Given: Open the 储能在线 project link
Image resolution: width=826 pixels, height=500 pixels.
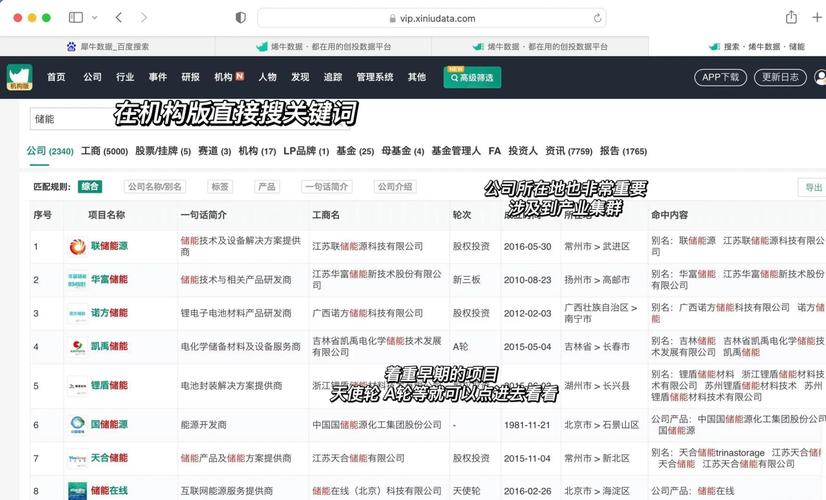Looking at the screenshot, I should point(109,491).
